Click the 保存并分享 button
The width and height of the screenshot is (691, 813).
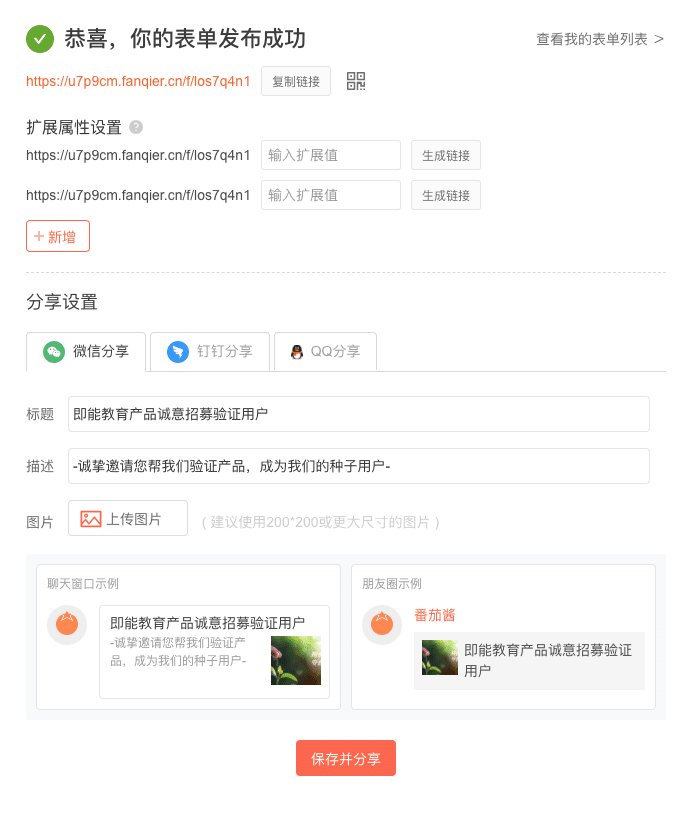346,758
